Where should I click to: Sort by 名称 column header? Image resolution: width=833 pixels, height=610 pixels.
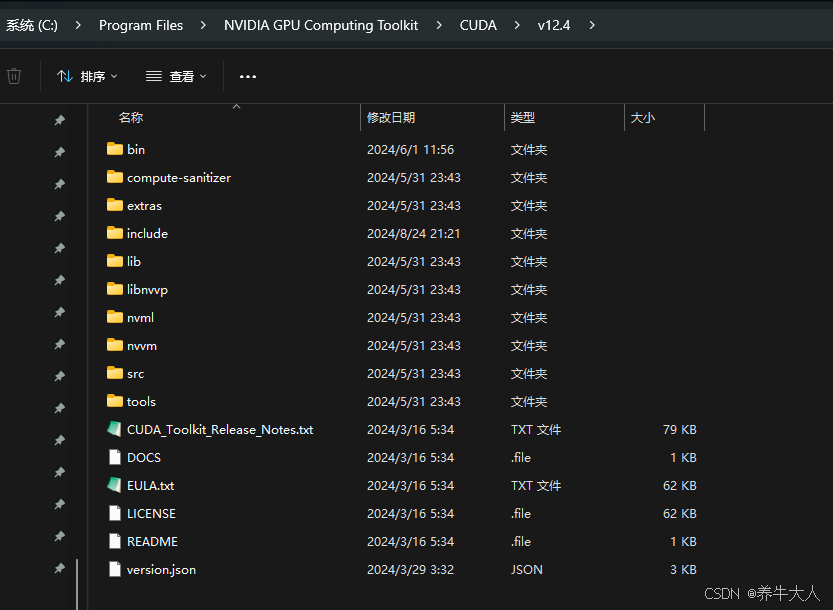pyautogui.click(x=131, y=117)
